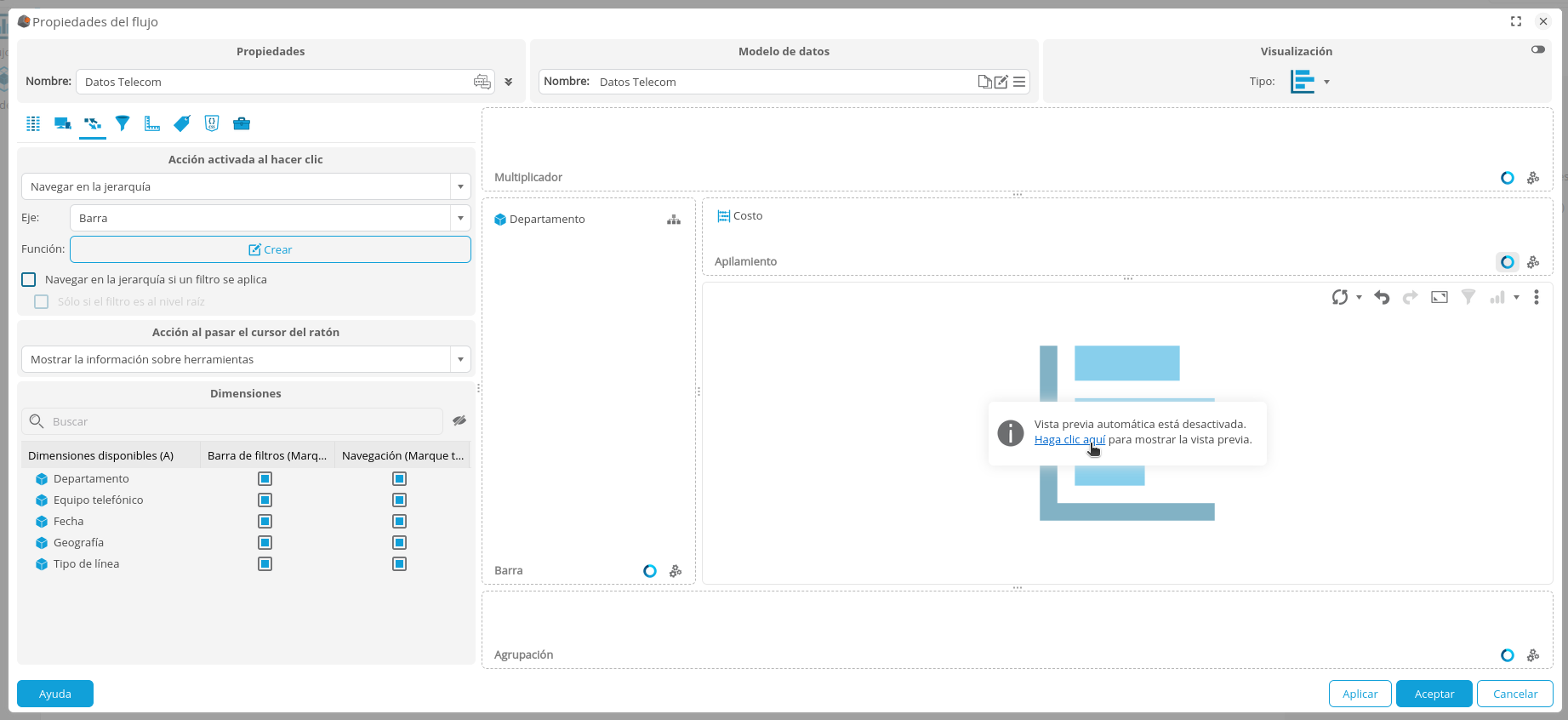The height and width of the screenshot is (720, 1568).
Task: Toggle Navegación checkbox for Geografía
Action: 399,543
